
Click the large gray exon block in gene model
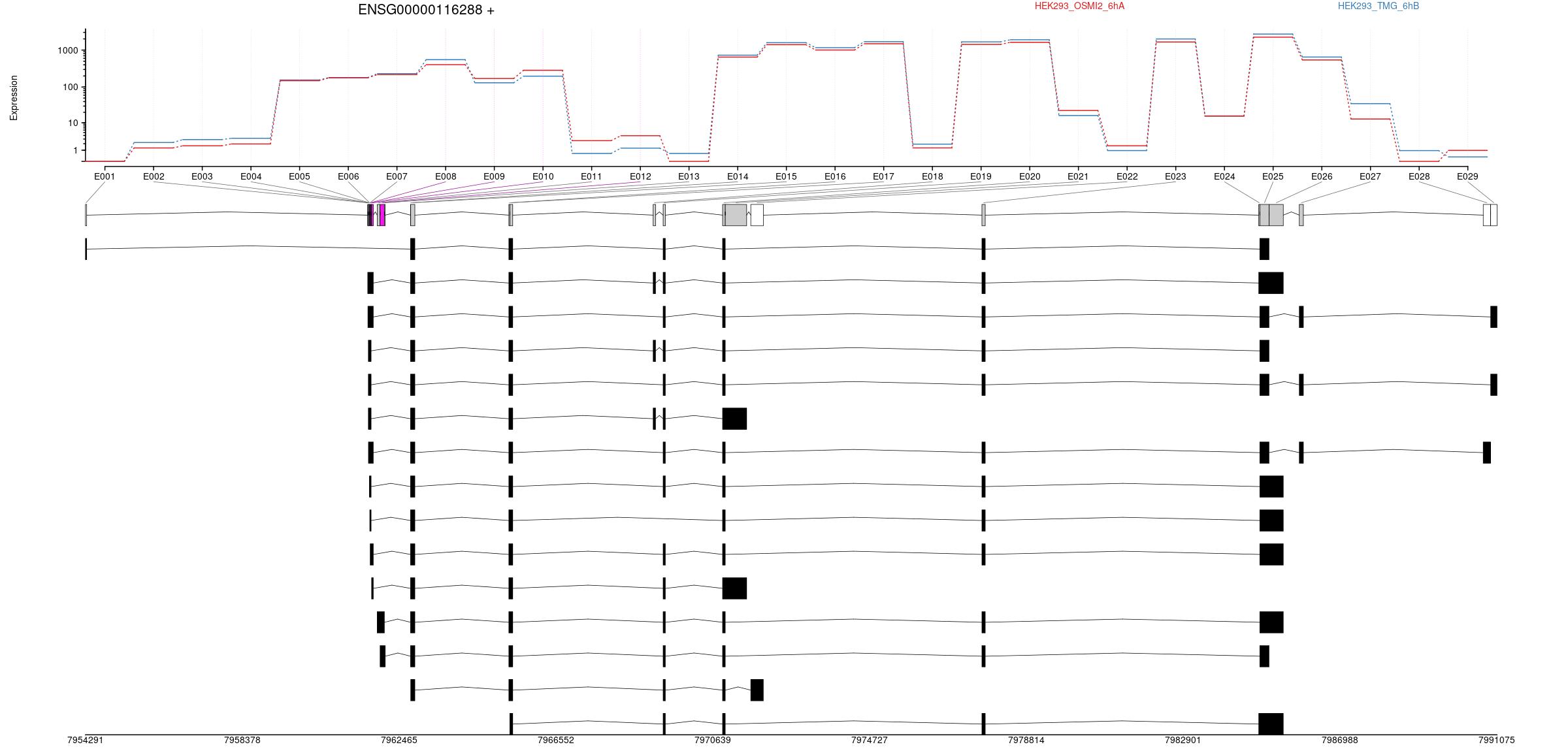736,215
